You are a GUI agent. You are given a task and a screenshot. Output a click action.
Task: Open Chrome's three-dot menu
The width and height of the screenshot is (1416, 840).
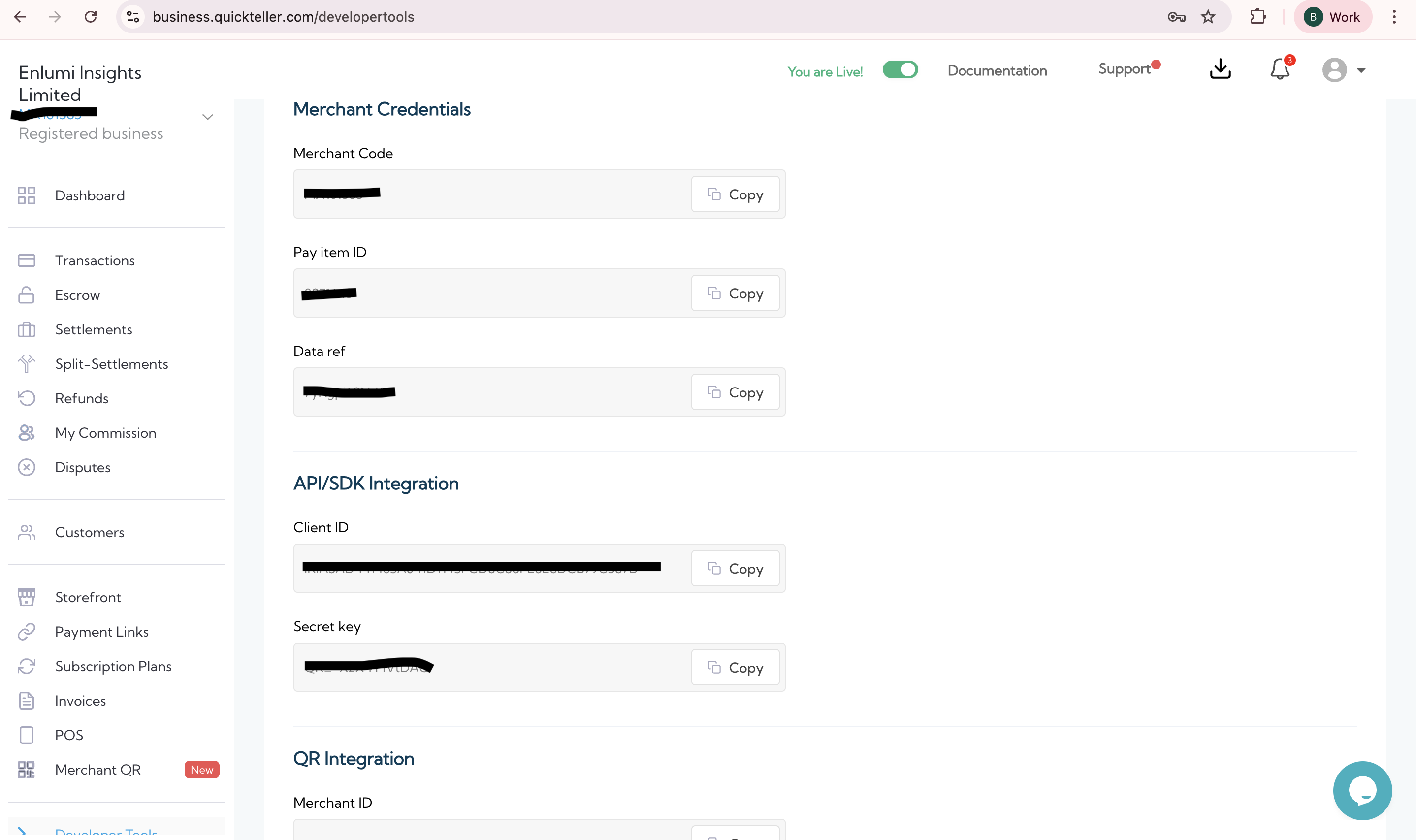tap(1394, 17)
